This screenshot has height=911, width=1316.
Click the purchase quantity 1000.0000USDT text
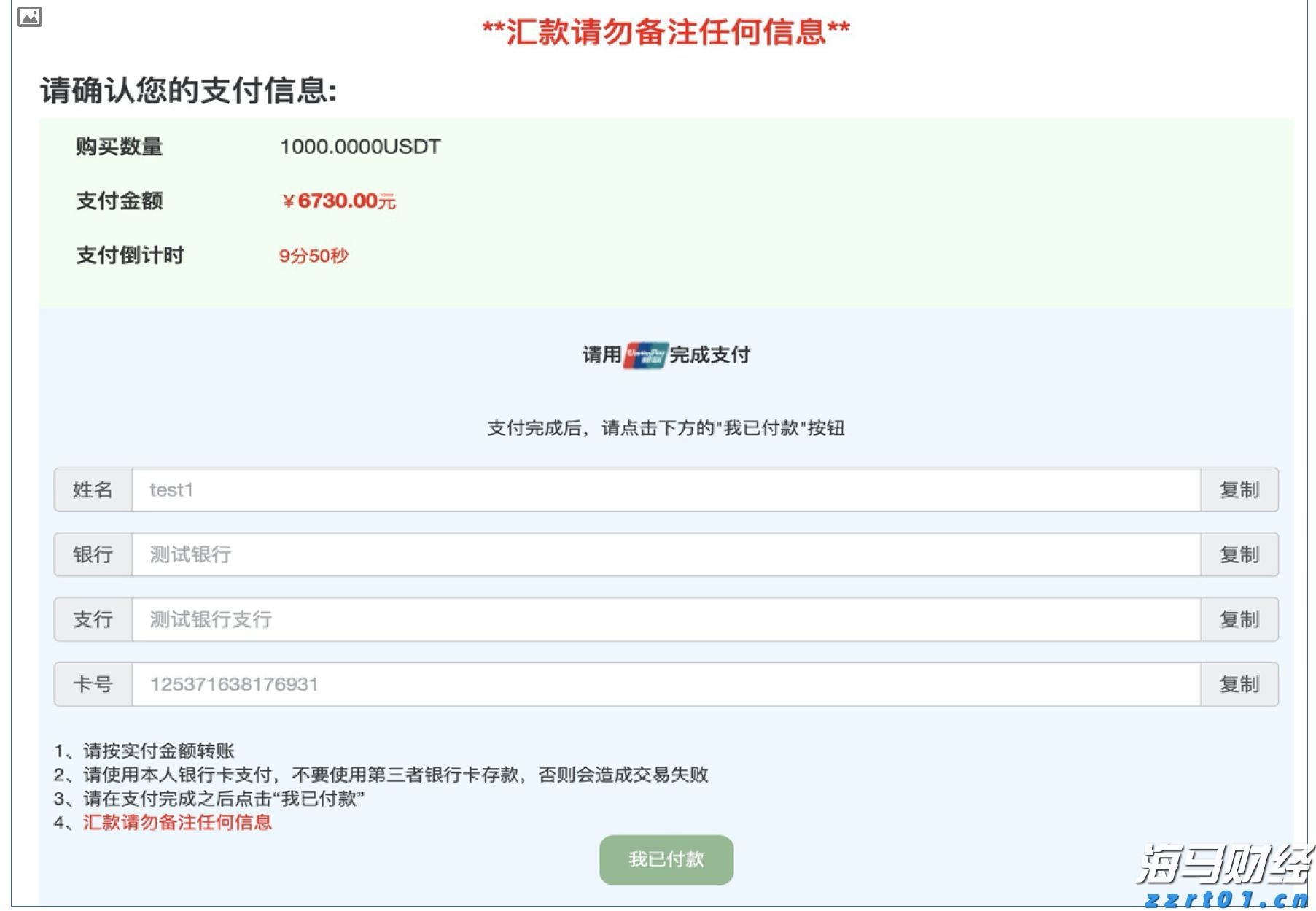(x=360, y=146)
